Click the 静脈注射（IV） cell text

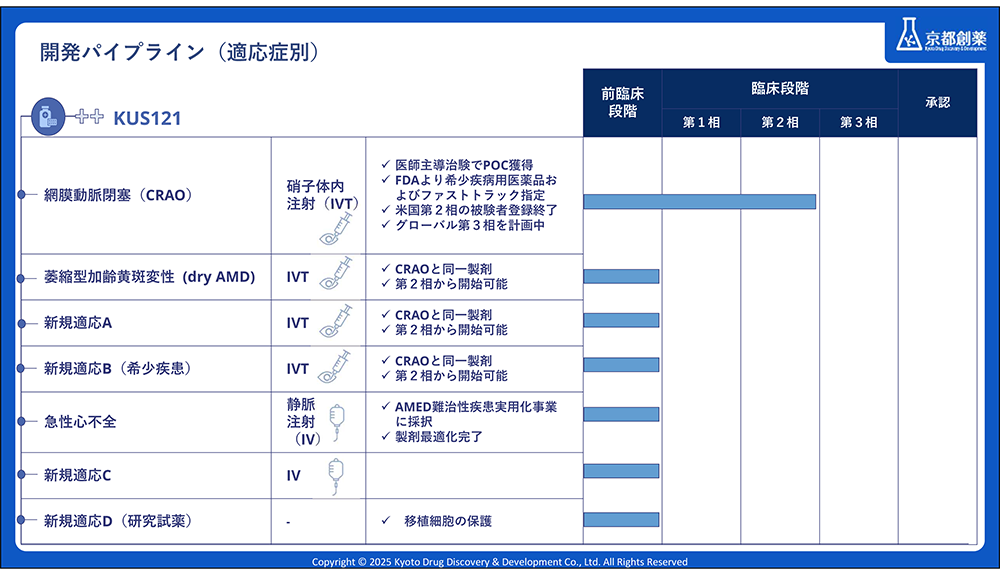point(304,422)
